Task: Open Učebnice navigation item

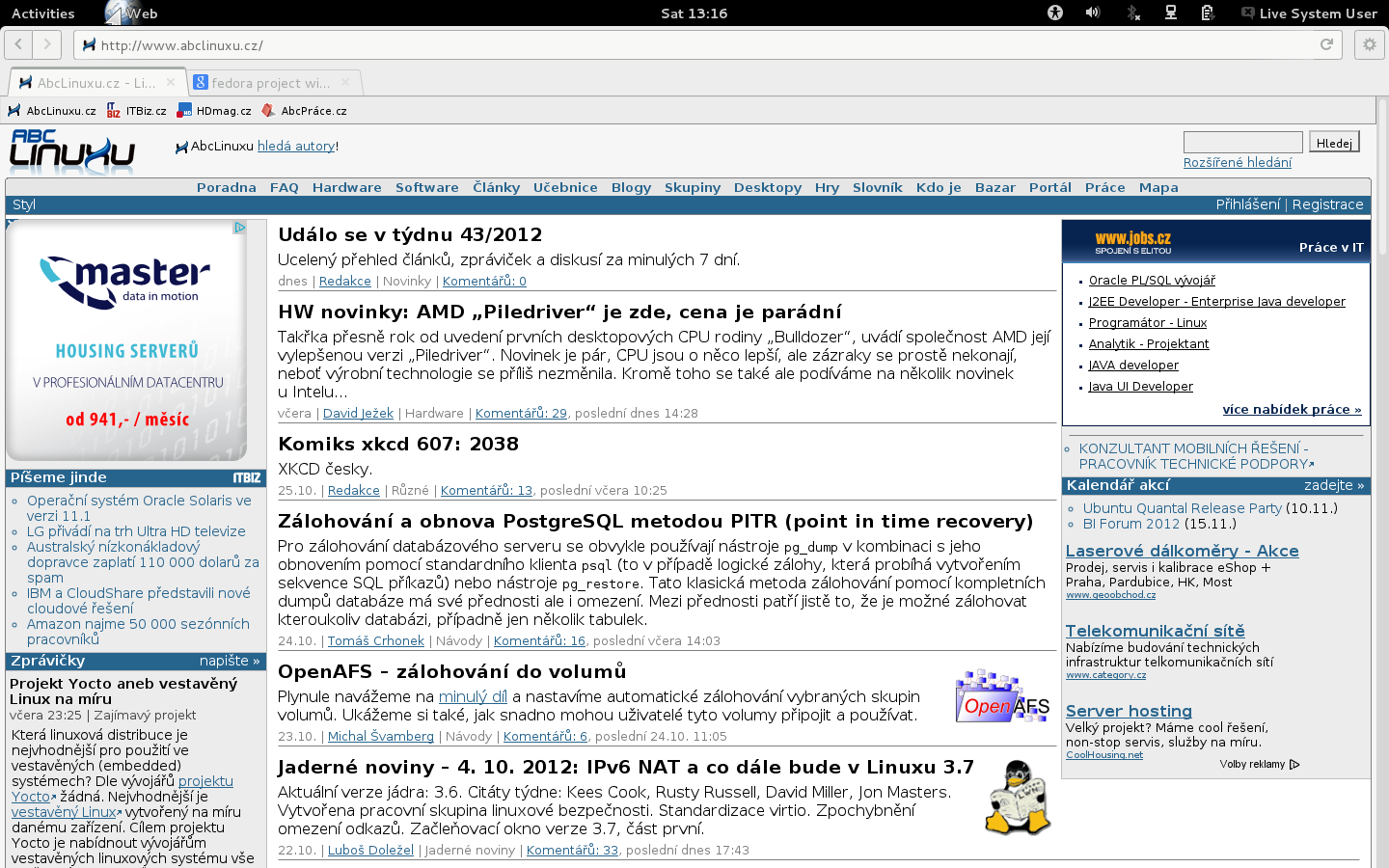Action: pyautogui.click(x=565, y=187)
